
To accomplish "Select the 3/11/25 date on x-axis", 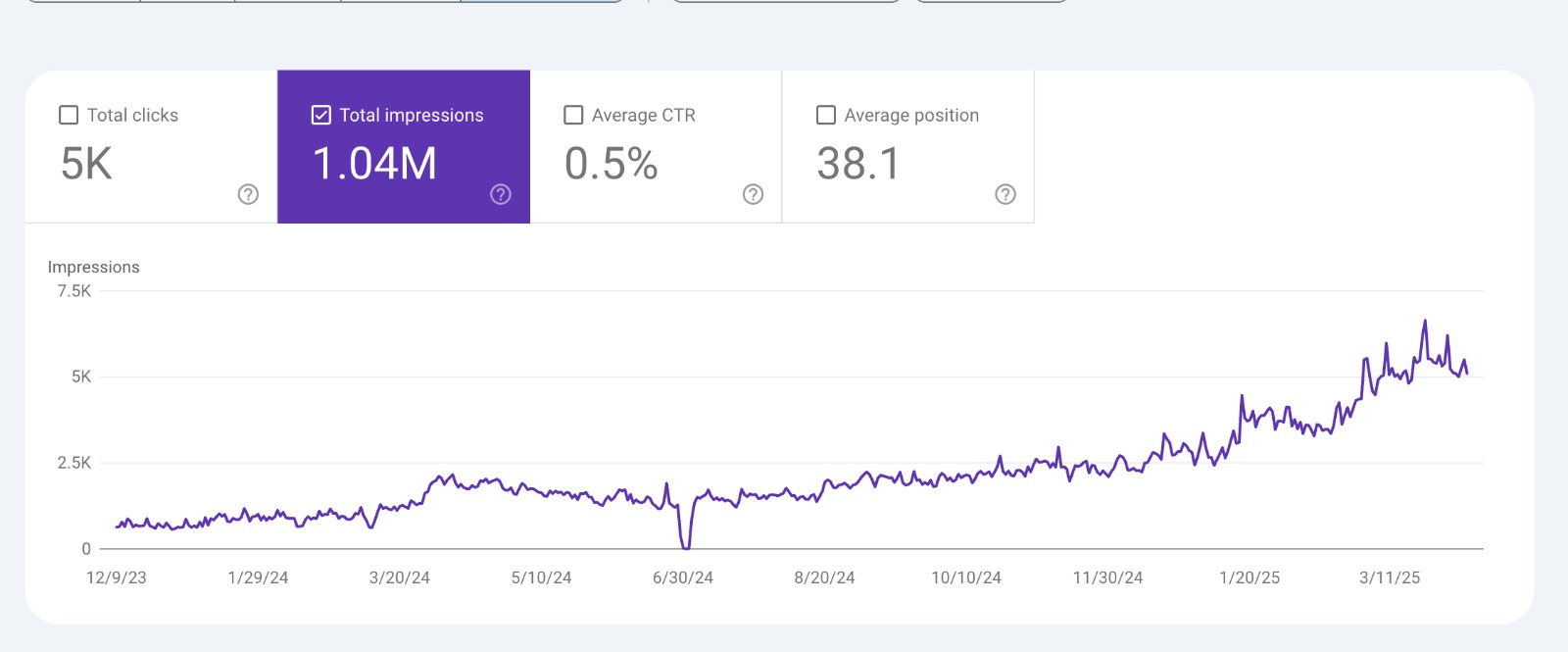I will tap(1389, 577).
